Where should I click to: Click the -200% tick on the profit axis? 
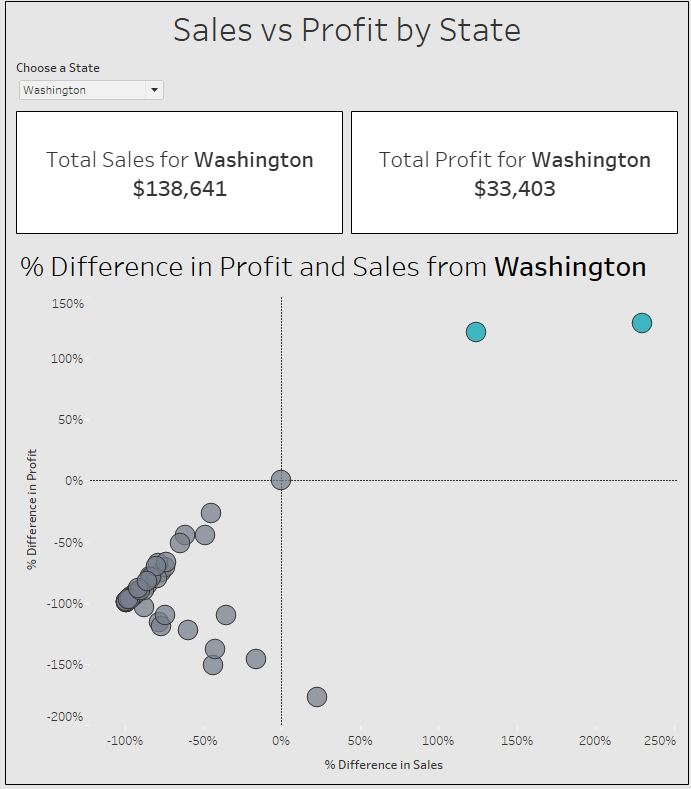point(66,718)
